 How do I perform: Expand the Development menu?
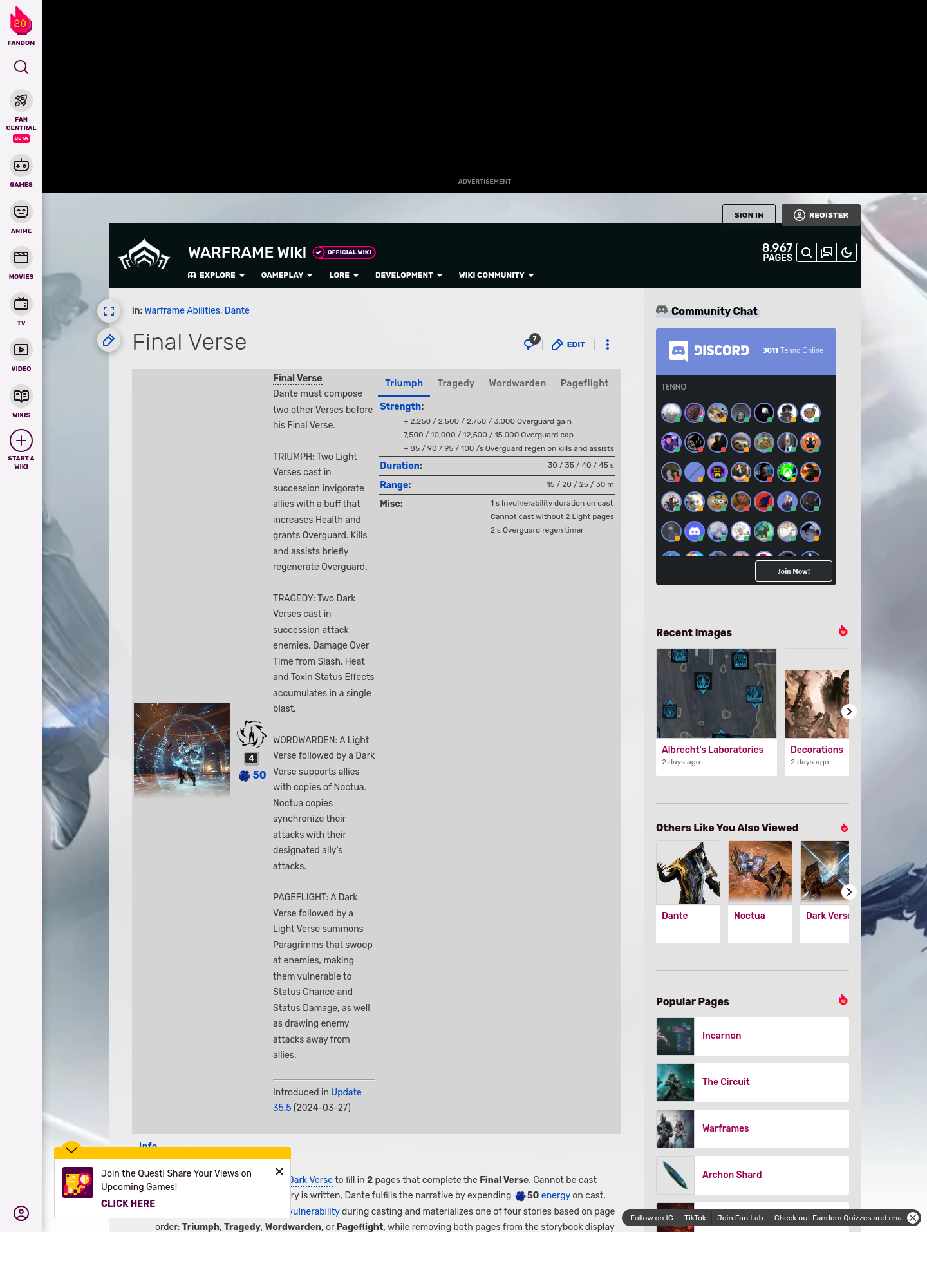coord(409,275)
